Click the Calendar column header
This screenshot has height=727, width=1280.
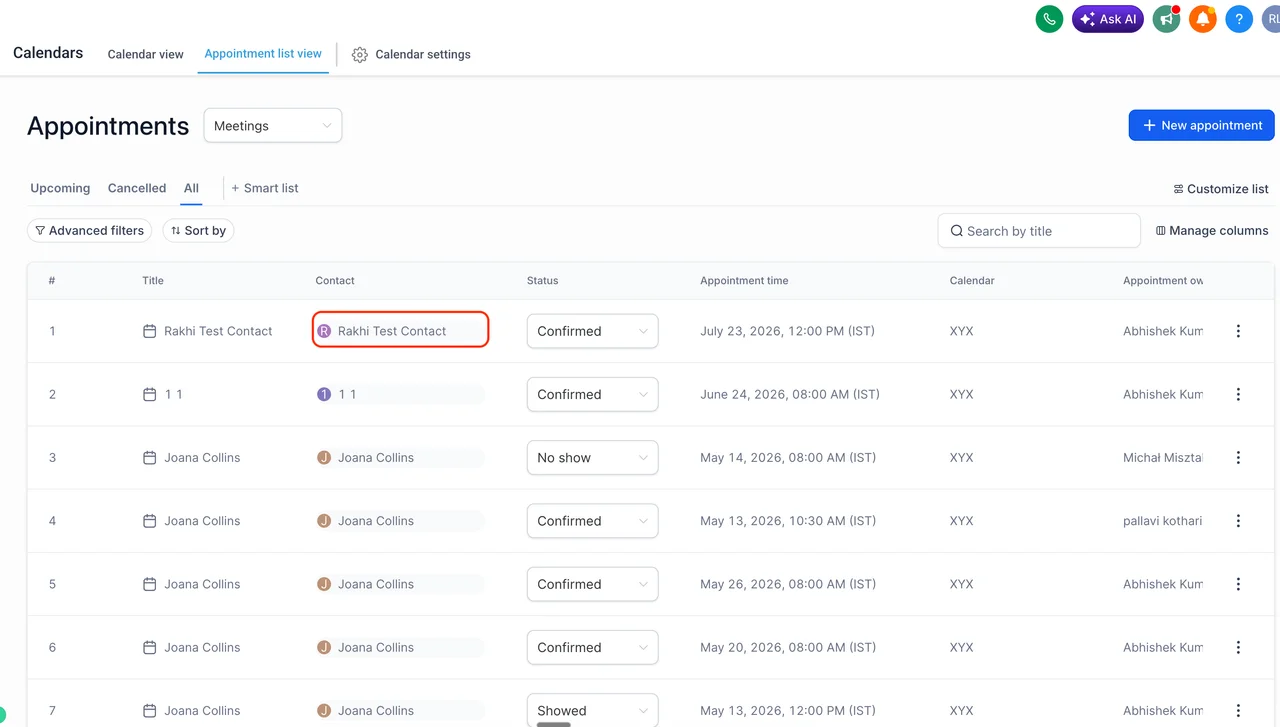972,281
